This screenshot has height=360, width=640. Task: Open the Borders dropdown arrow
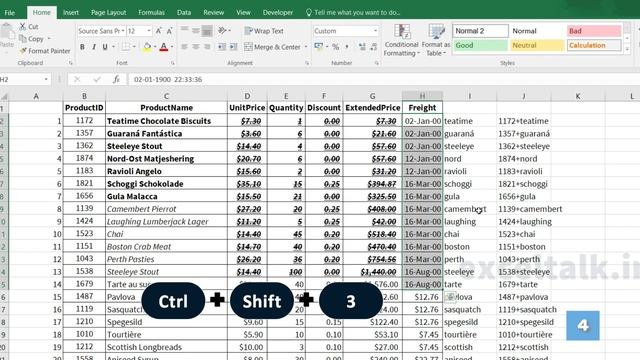134,47
